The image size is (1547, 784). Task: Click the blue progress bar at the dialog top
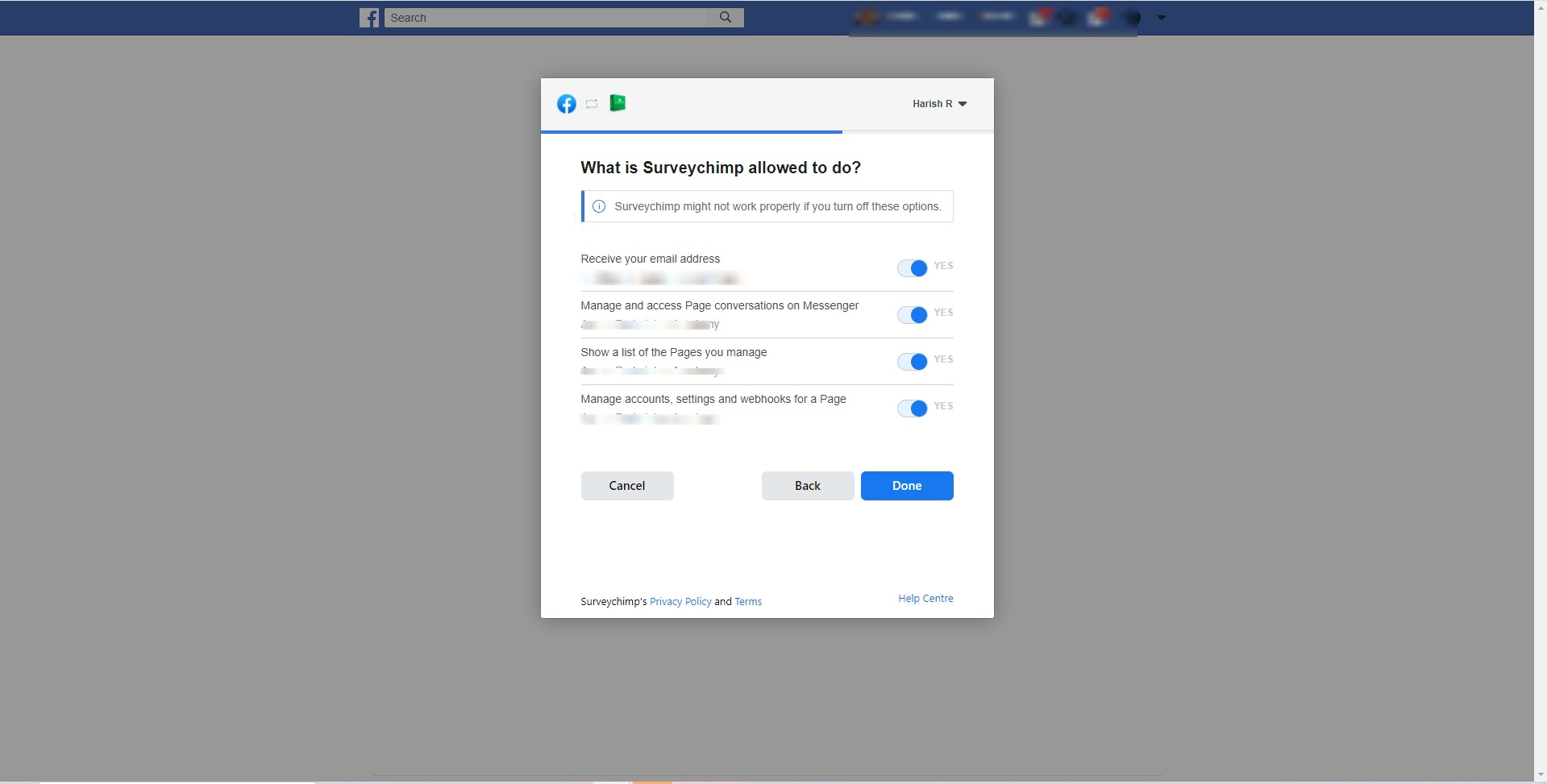692,131
